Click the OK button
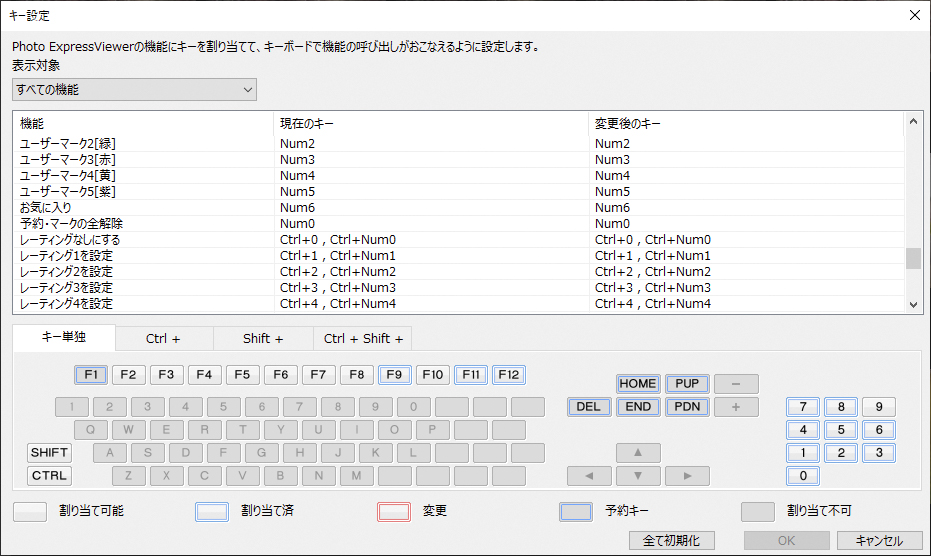 (787, 541)
